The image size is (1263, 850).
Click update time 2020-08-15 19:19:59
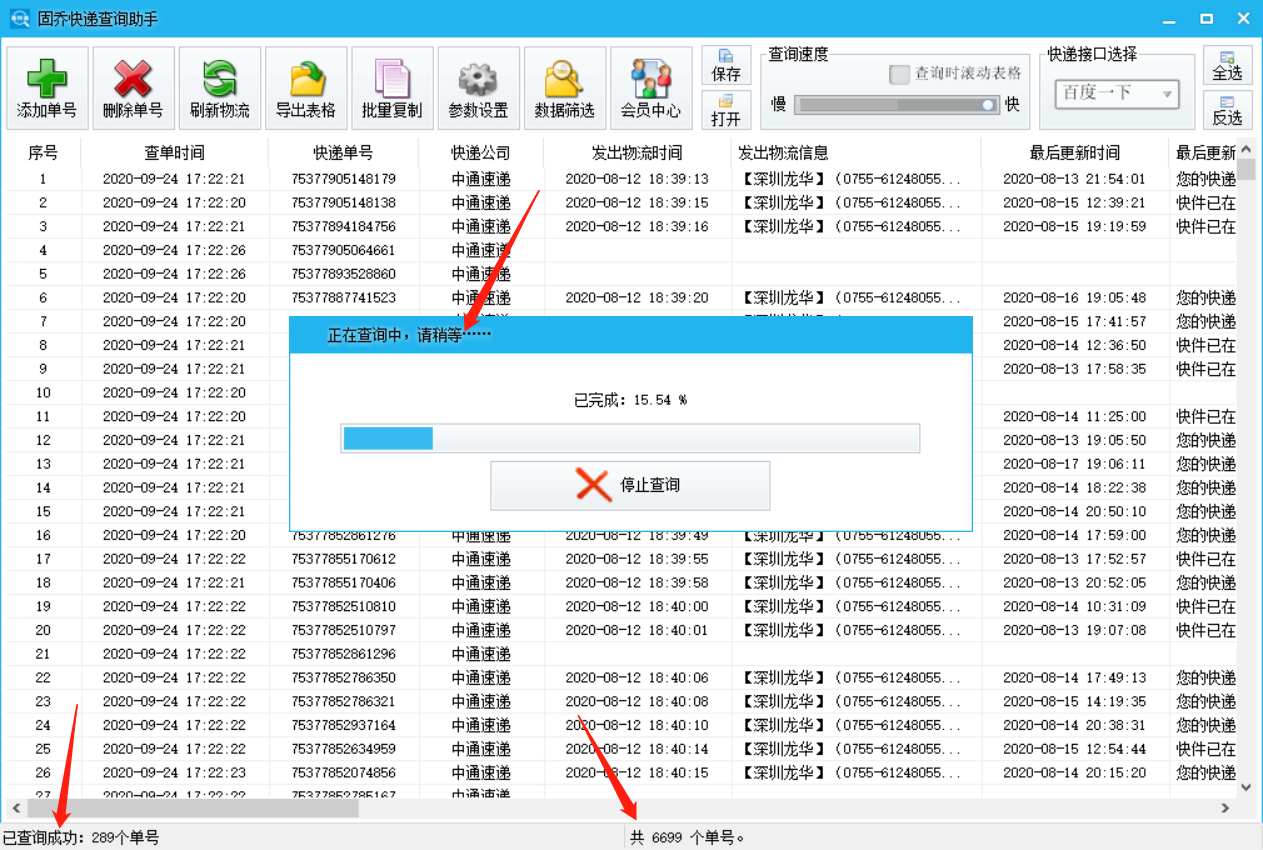point(1074,227)
